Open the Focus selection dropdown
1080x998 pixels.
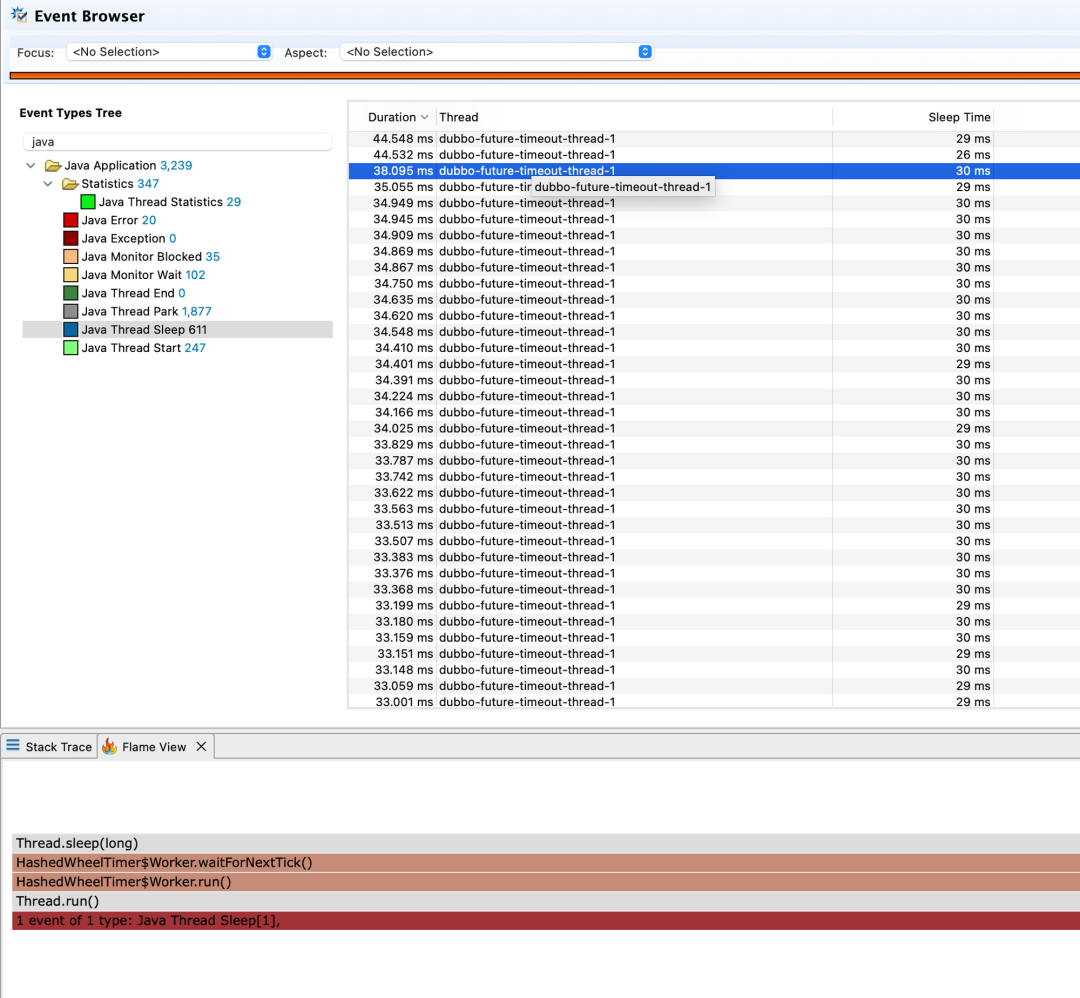tap(169, 52)
